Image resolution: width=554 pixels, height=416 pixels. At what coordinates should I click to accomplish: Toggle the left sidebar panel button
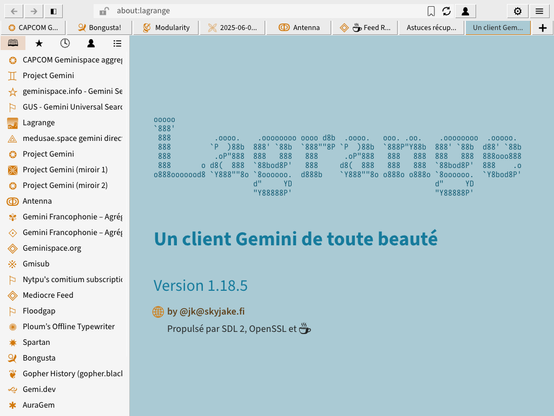coord(53,11)
